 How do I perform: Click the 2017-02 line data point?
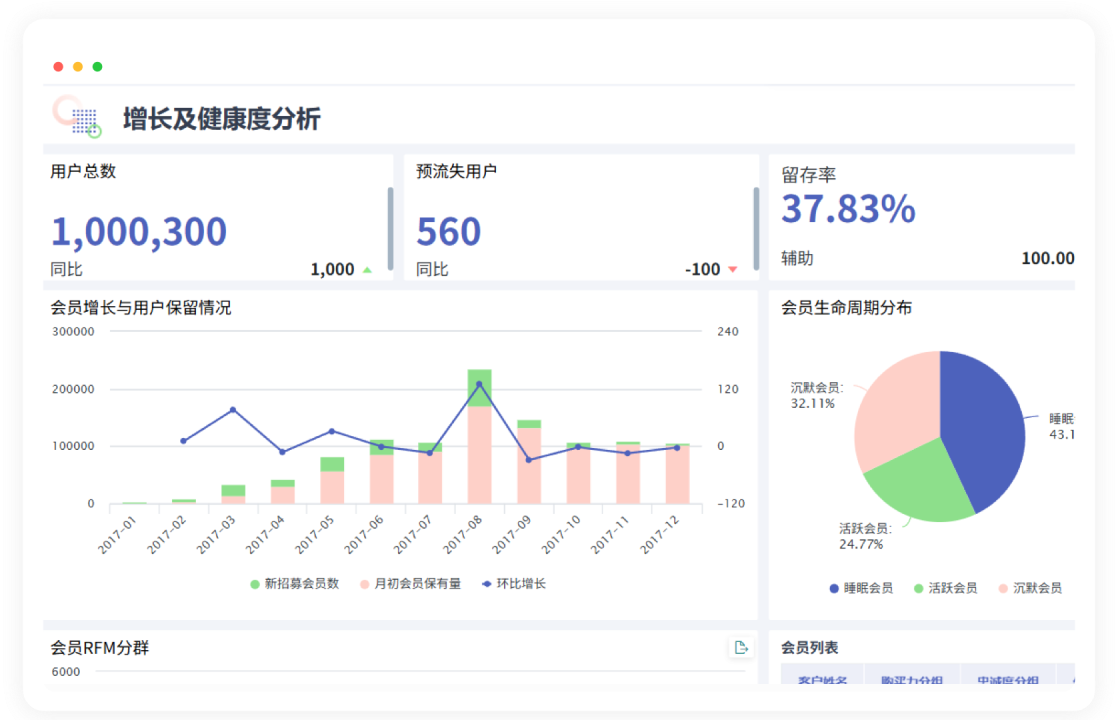tap(184, 441)
